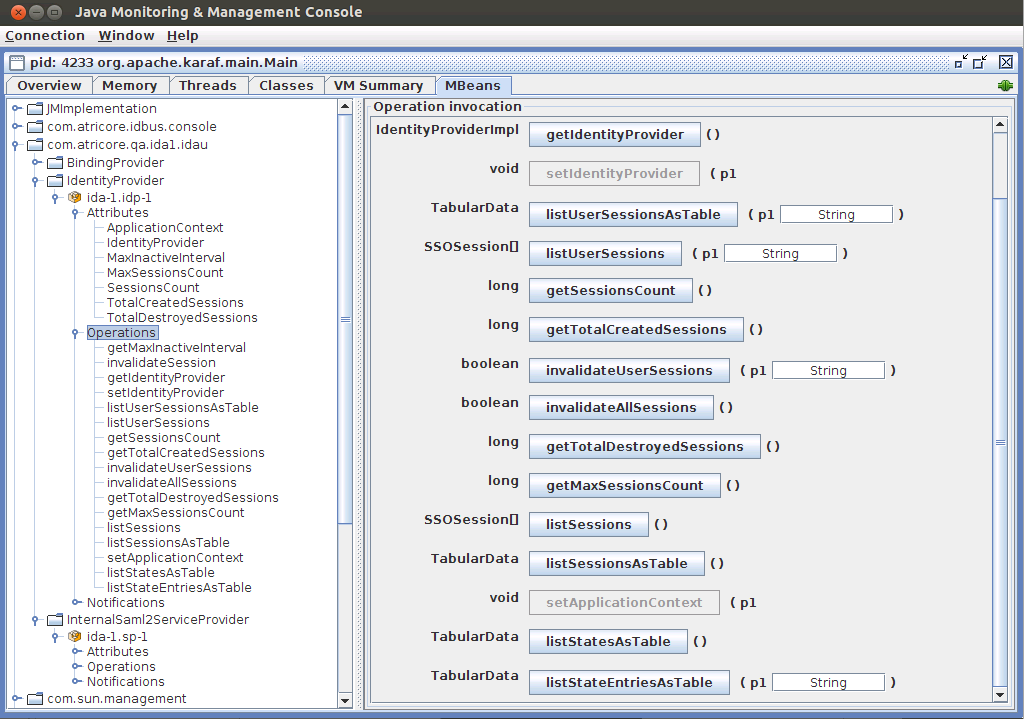This screenshot has width=1024, height=719.
Task: Focus the p1 field for listUserSessionsAsTable
Action: pyautogui.click(x=837, y=214)
